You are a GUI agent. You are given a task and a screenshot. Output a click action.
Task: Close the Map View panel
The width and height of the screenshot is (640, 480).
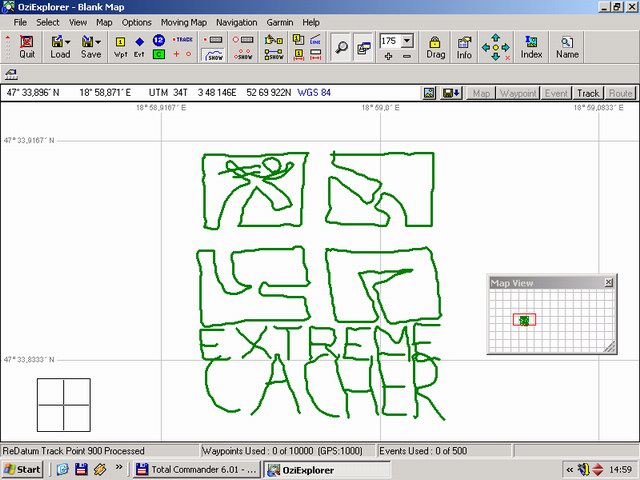coord(609,283)
